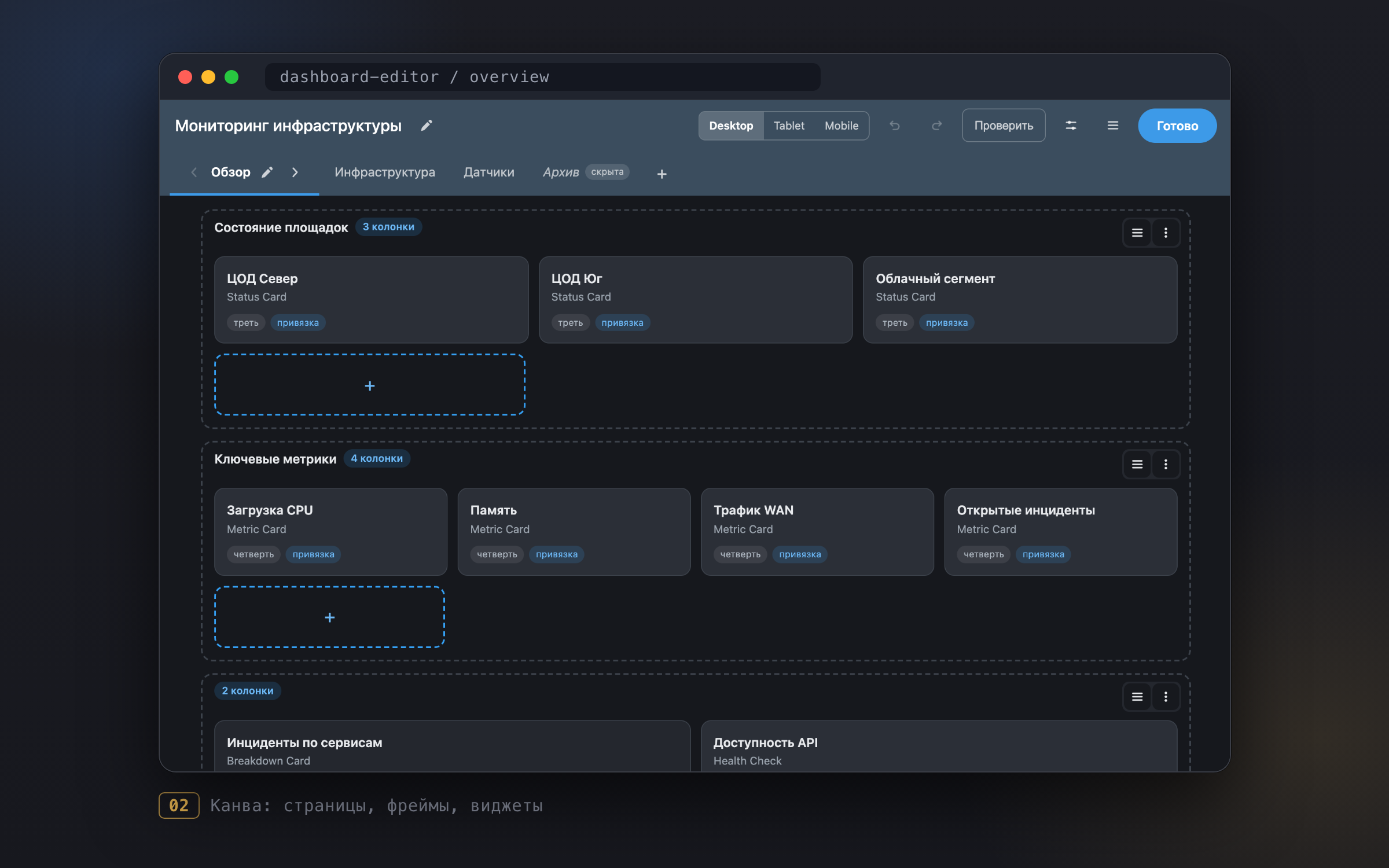Screen dimensions: 1389x868
Task: Open the settings sliders icon
Action: click(1071, 126)
